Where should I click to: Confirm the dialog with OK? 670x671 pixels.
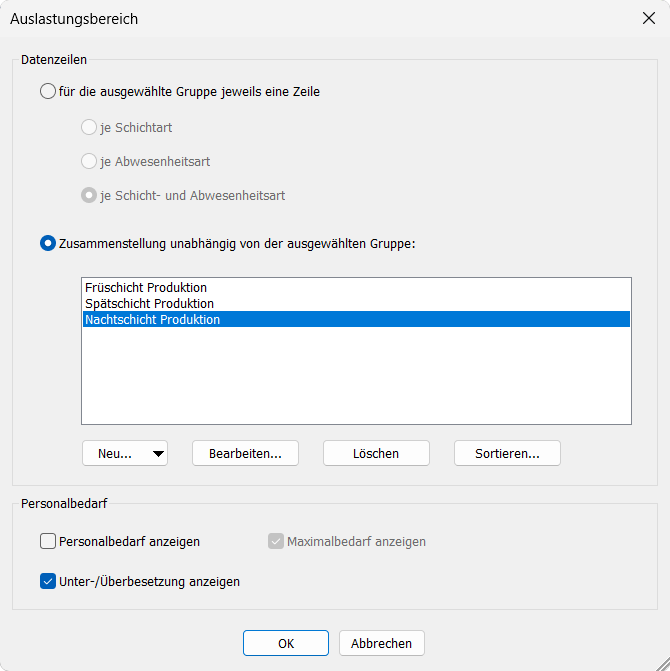286,643
